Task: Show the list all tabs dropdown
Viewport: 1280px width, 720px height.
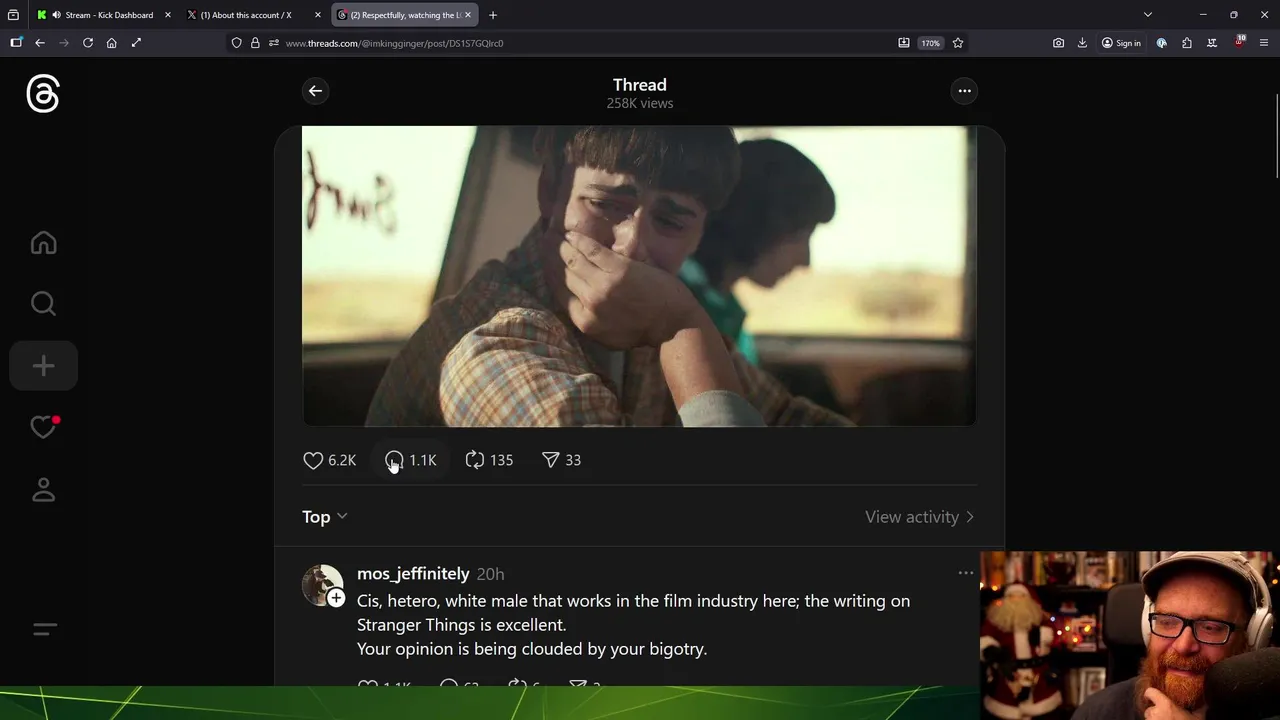Action: coord(1148,15)
